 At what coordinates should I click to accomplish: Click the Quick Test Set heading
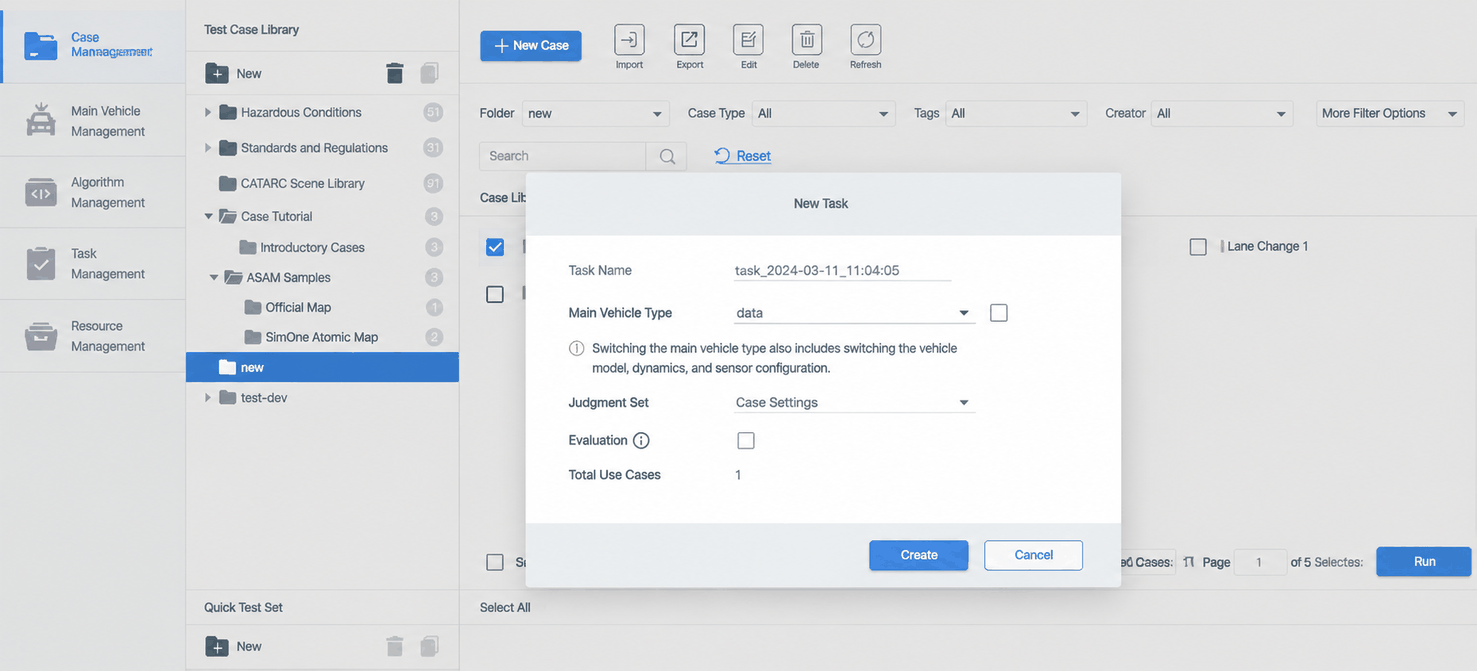pyautogui.click(x=244, y=607)
